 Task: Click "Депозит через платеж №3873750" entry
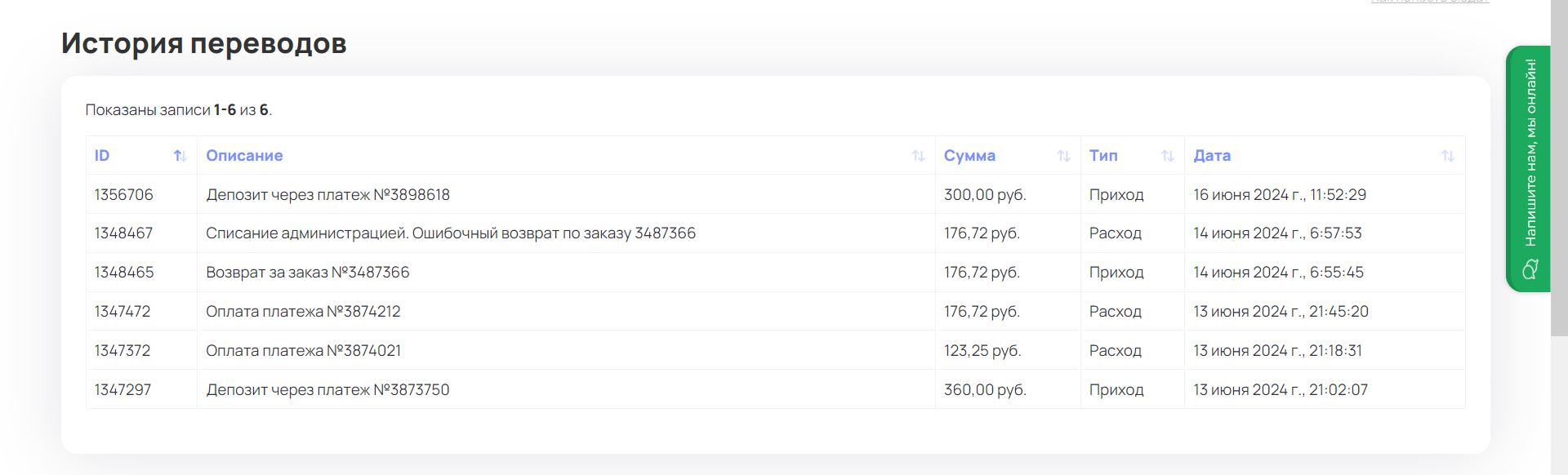(327, 390)
